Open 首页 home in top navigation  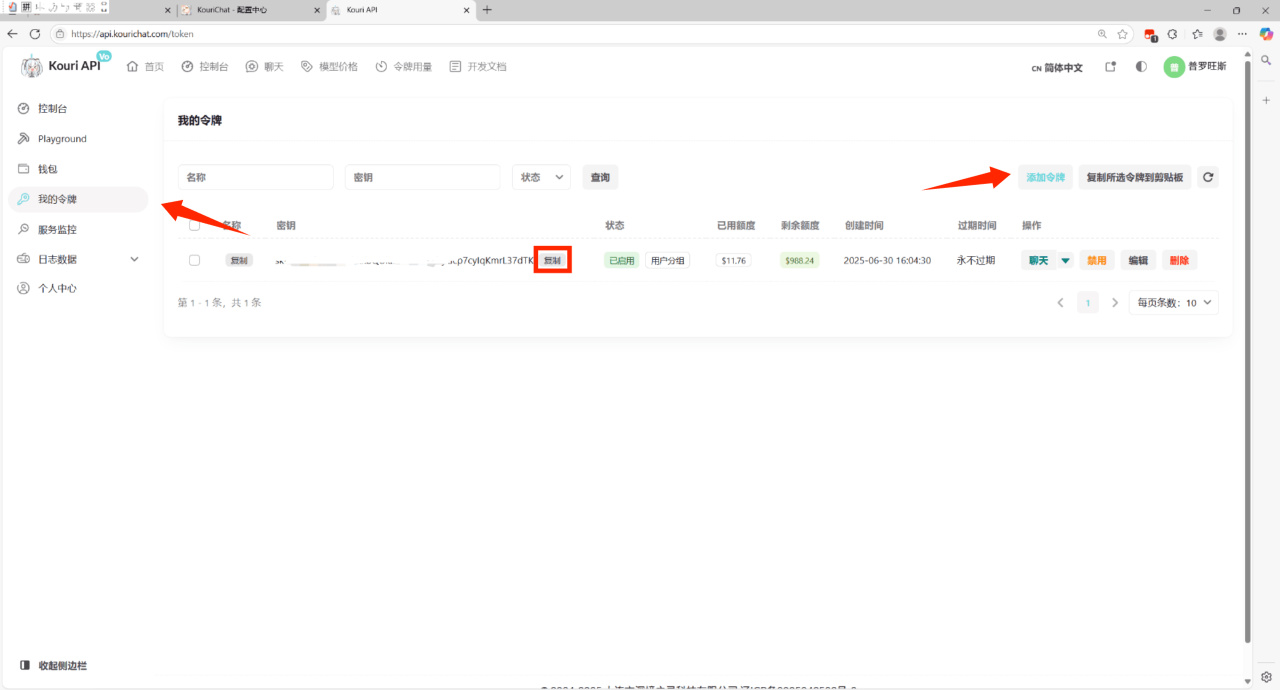145,67
